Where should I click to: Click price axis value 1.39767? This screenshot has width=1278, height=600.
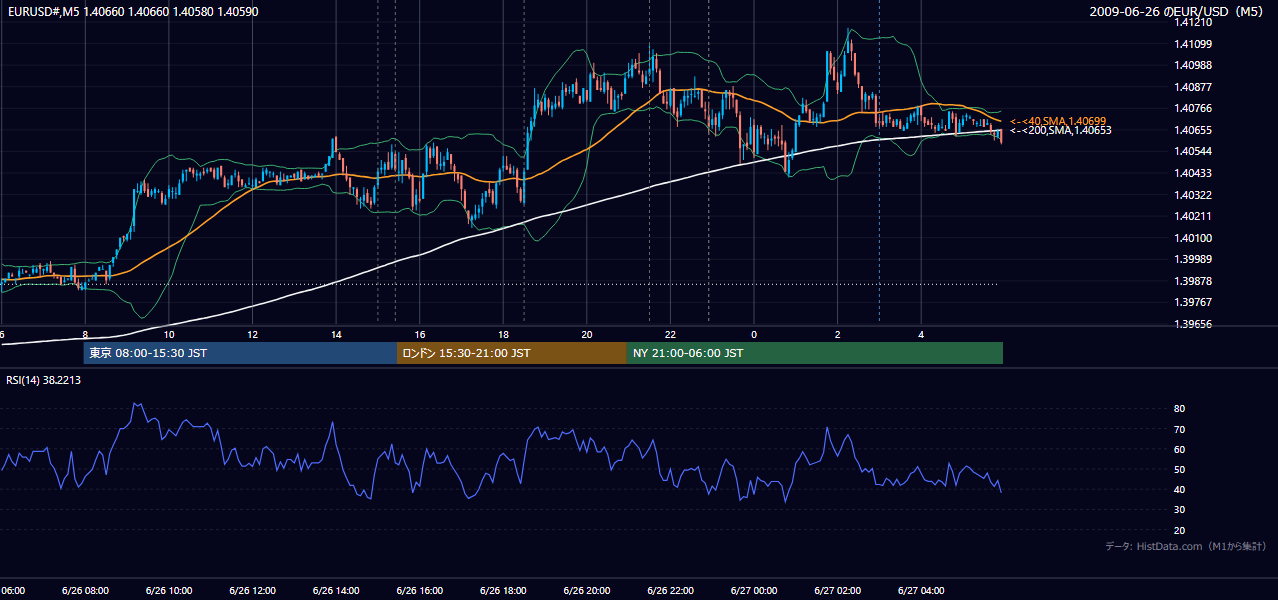click(1193, 302)
